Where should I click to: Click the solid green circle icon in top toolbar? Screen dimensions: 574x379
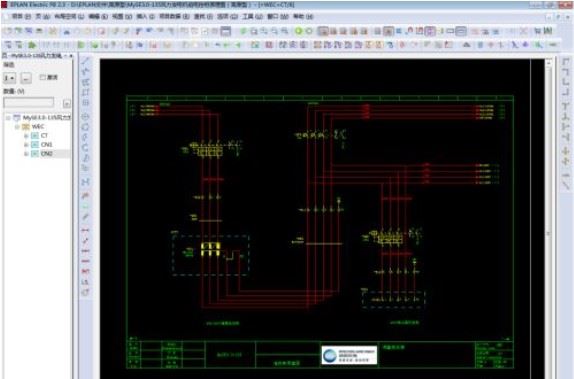click(x=299, y=31)
